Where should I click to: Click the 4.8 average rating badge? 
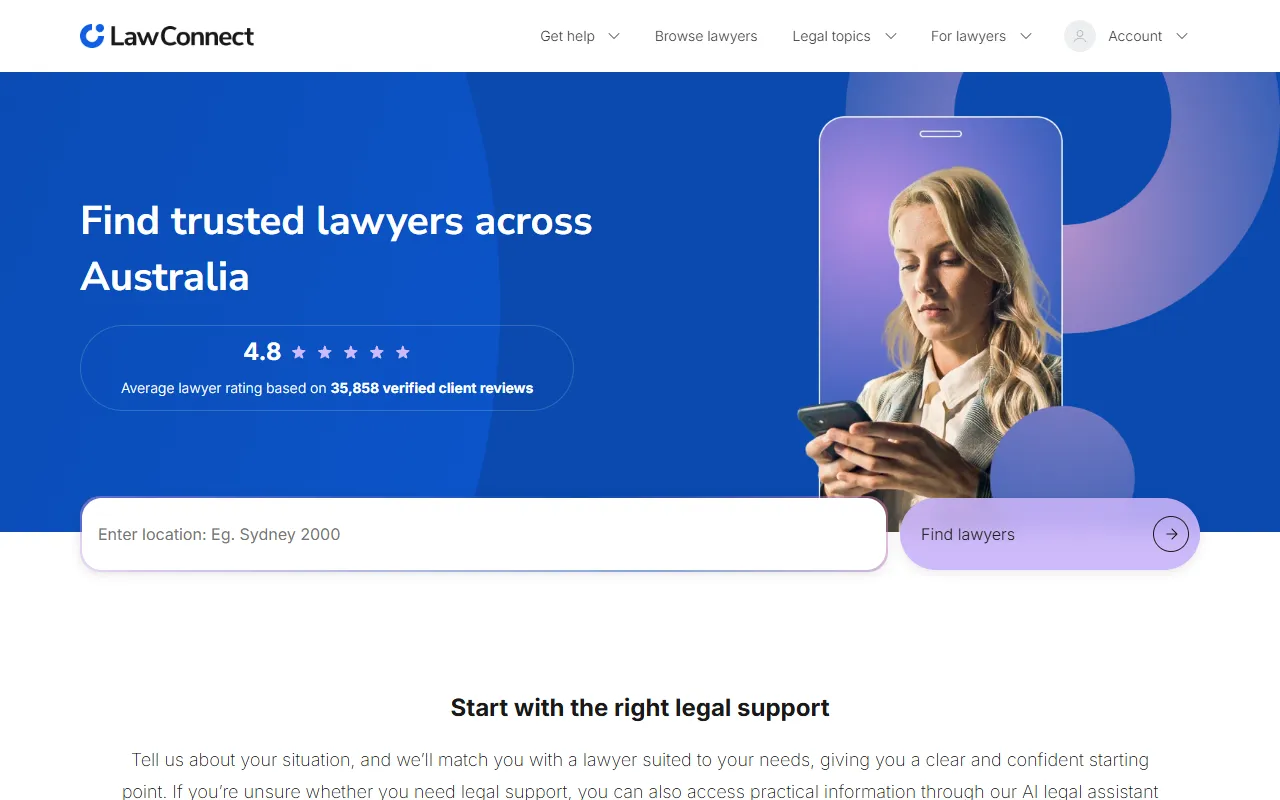327,368
